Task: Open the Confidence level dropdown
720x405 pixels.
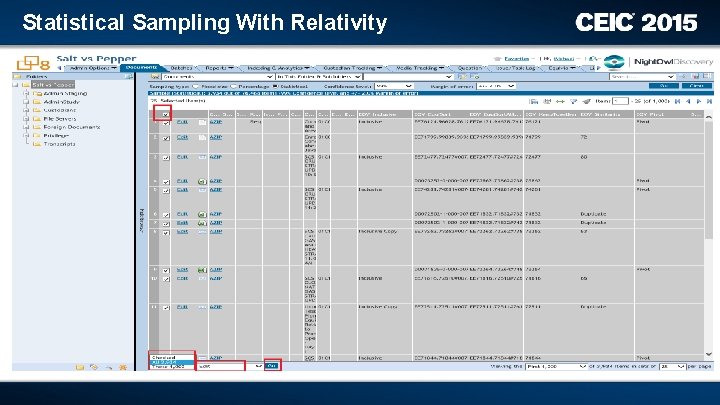Action: 394,86
